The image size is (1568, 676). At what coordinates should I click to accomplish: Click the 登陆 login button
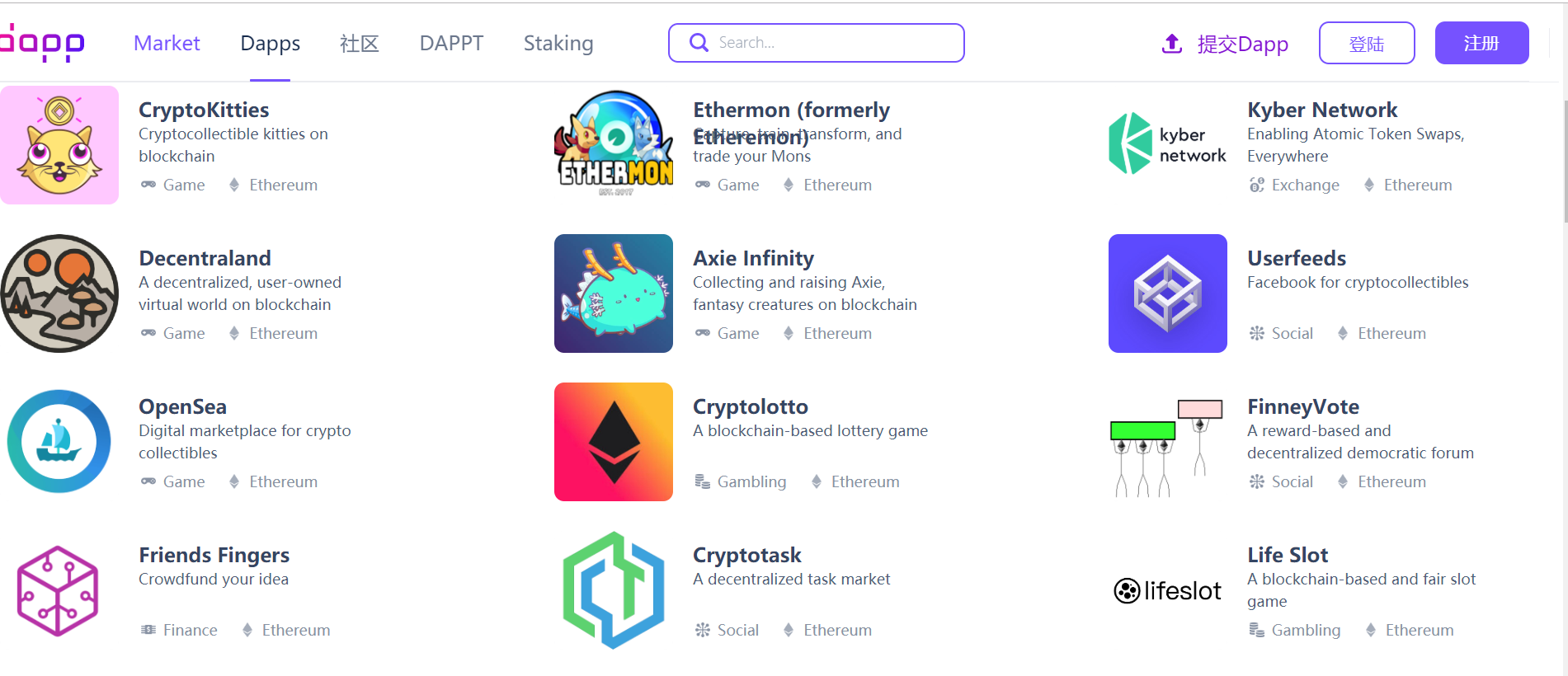pos(1367,43)
